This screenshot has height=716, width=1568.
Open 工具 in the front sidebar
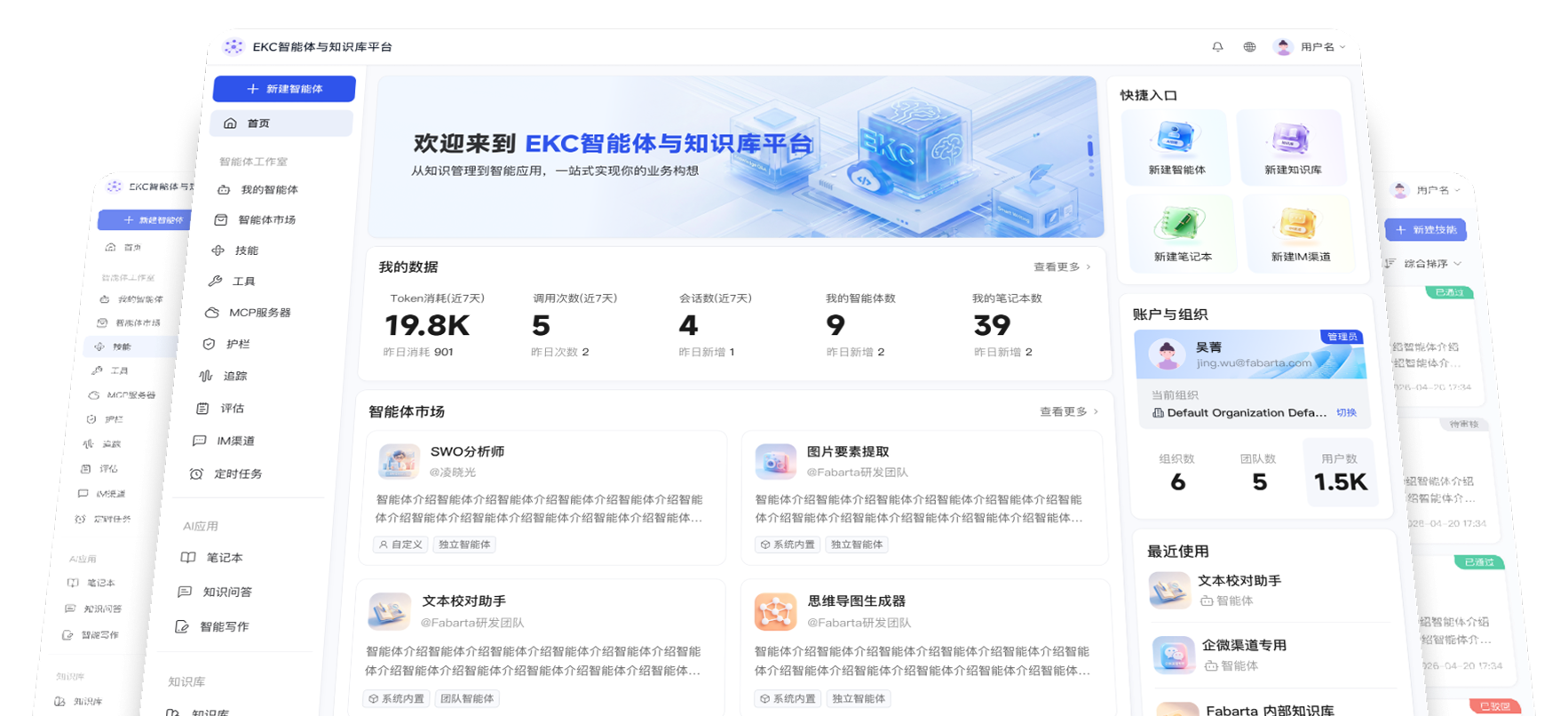[231, 281]
